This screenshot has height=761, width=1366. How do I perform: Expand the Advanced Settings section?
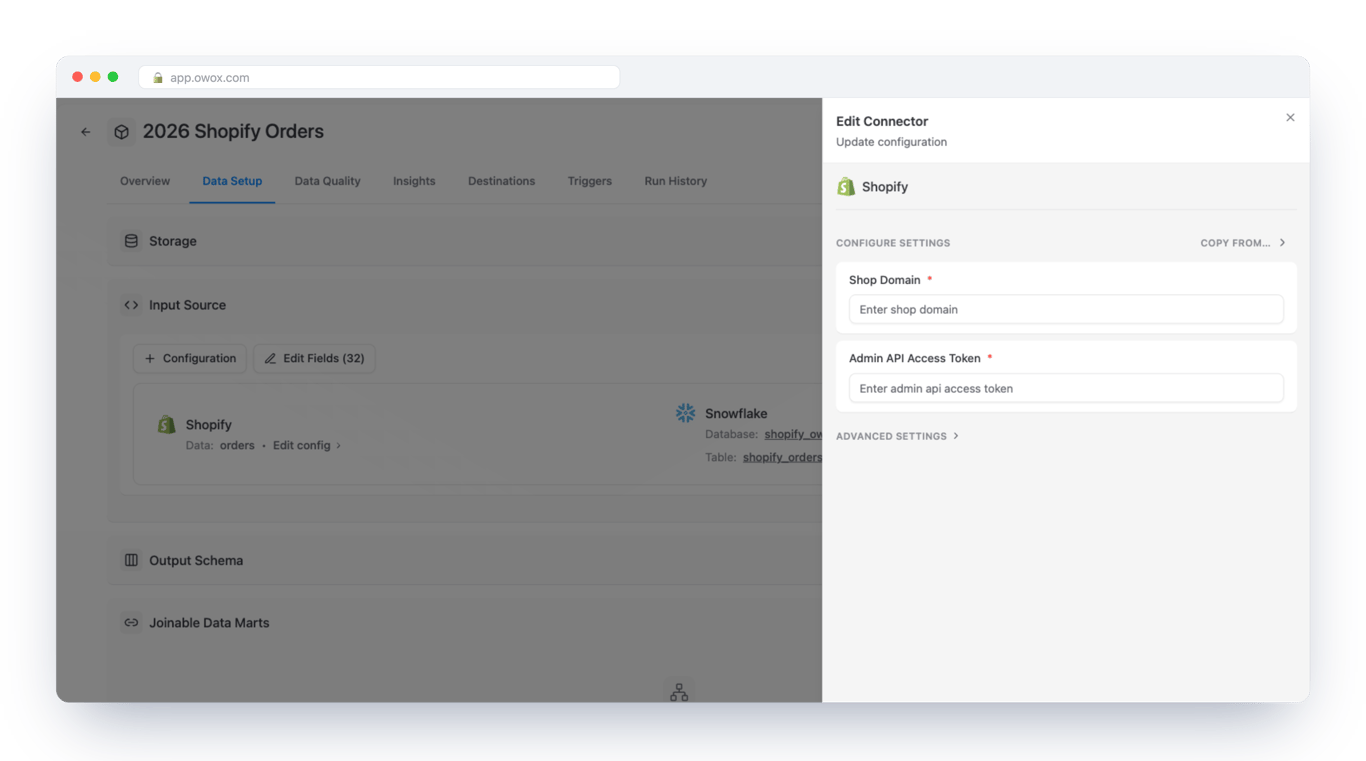[897, 436]
